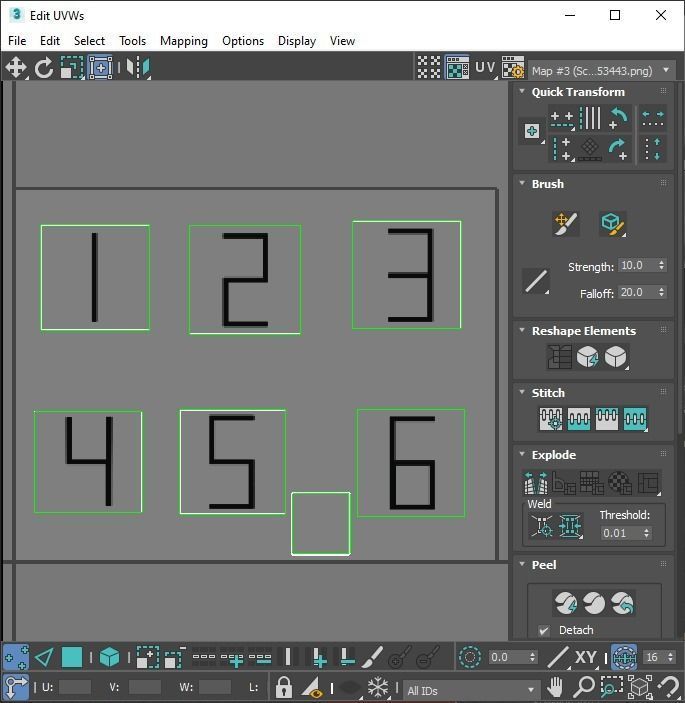685x703 pixels.
Task: Collapse the Brush rollout
Action: (522, 183)
